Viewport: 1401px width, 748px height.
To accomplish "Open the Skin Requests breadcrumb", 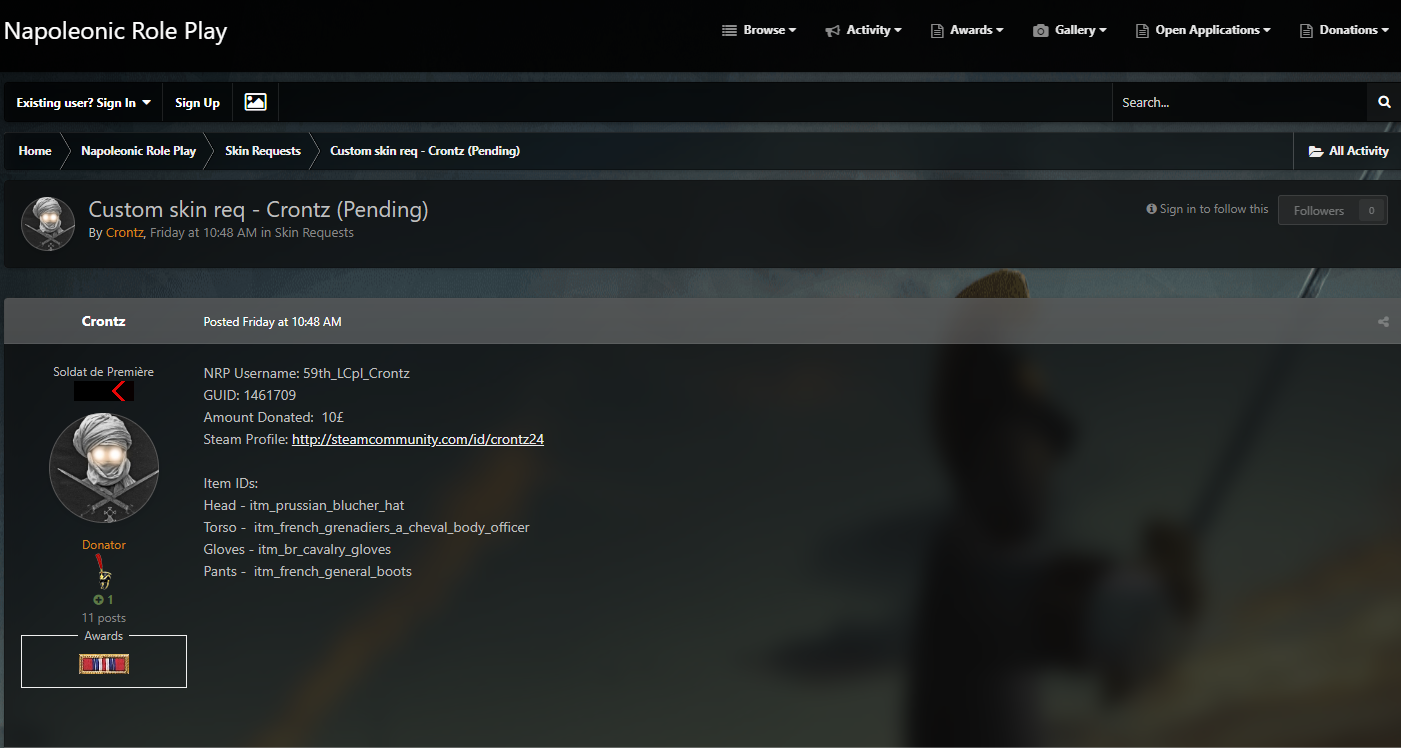I will [x=263, y=151].
